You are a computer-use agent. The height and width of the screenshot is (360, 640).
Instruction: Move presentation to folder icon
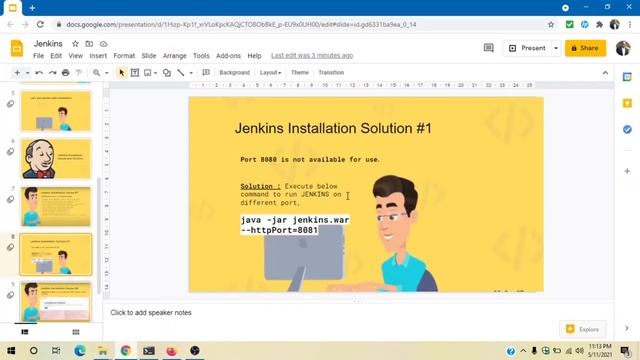[x=89, y=44]
